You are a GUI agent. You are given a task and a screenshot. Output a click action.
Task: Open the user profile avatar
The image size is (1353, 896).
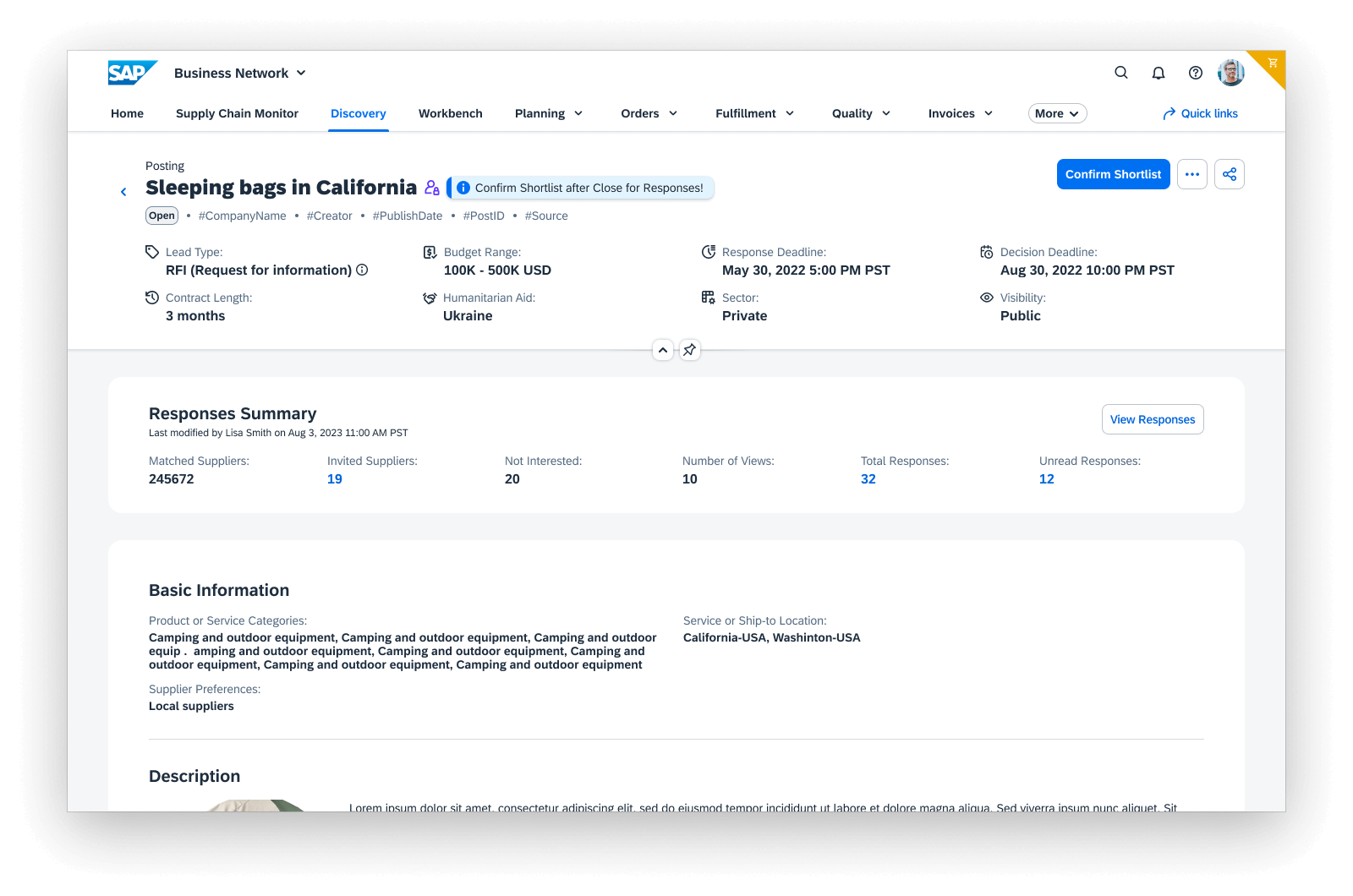(1230, 73)
